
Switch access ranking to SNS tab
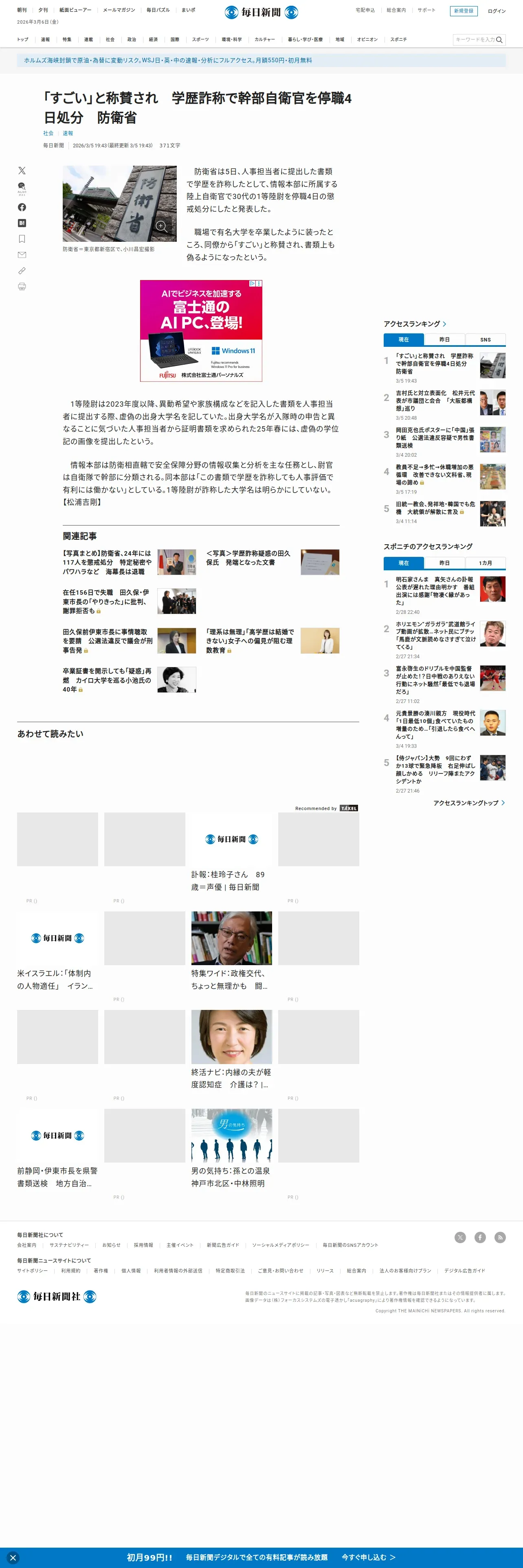coord(485,339)
